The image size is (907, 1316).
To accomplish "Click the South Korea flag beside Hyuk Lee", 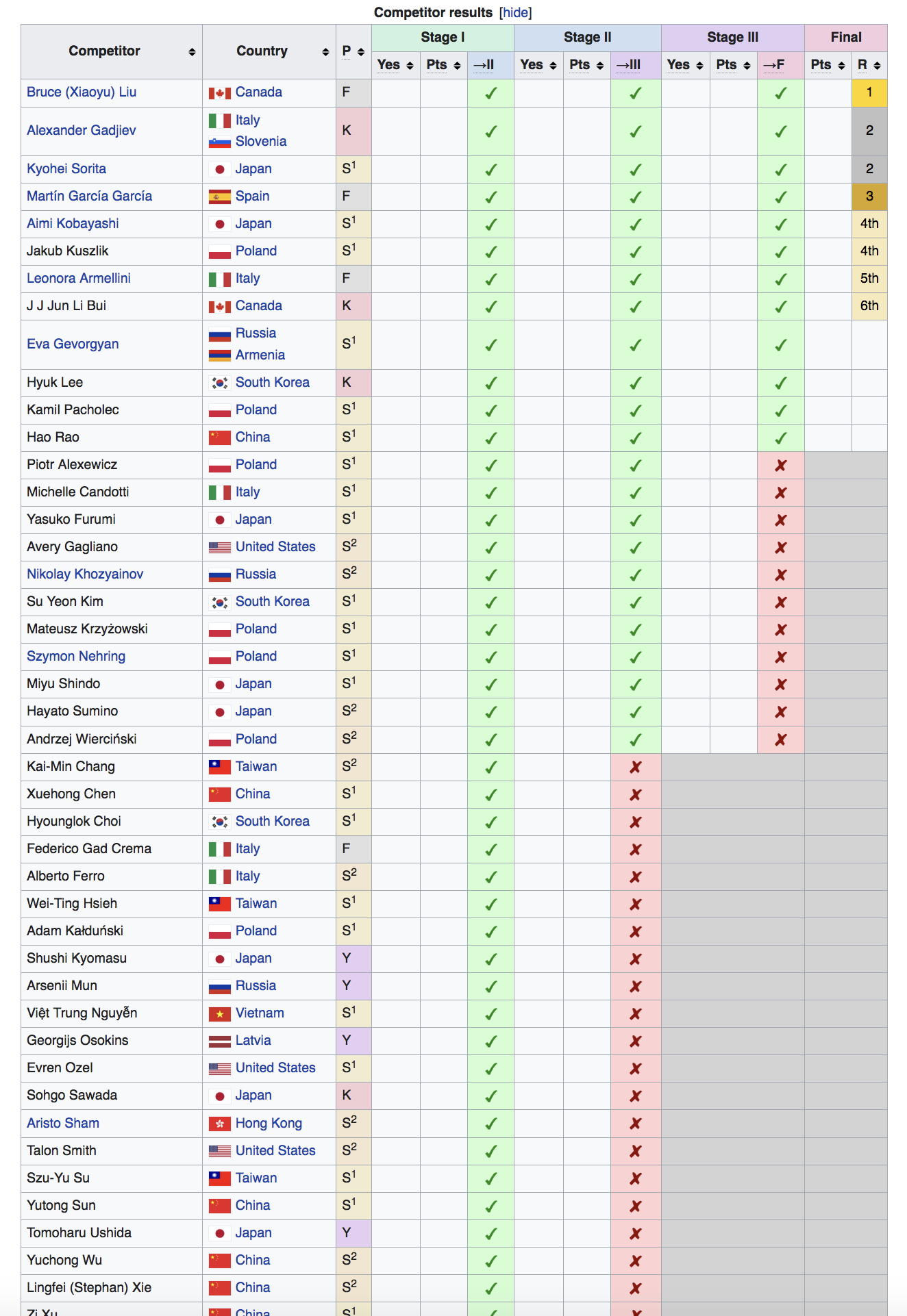I will [x=219, y=383].
